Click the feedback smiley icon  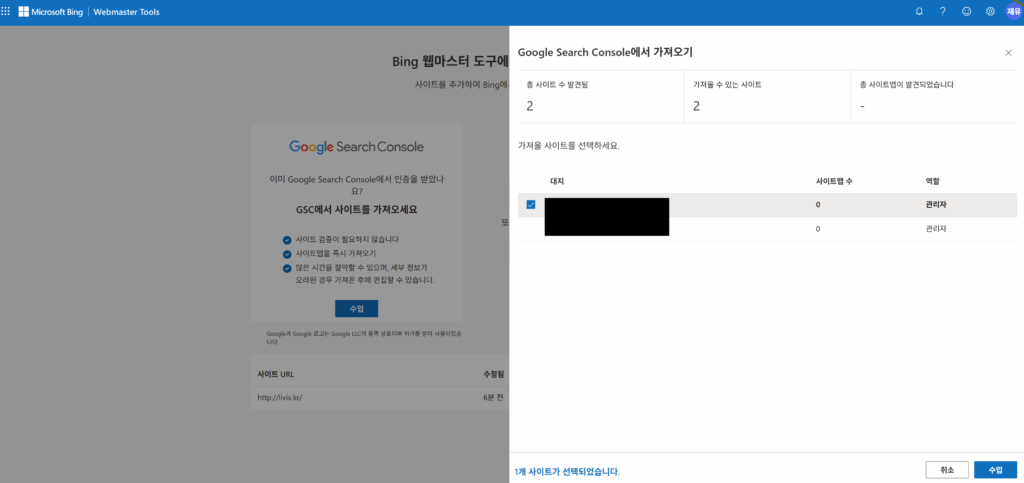click(967, 12)
